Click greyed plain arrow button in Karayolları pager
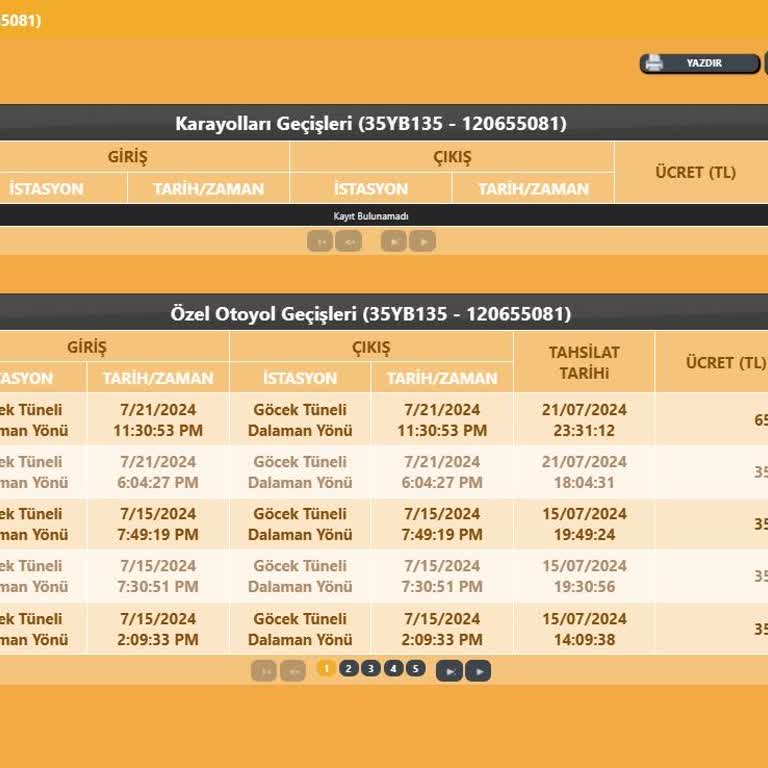This screenshot has width=768, height=768. pos(423,241)
